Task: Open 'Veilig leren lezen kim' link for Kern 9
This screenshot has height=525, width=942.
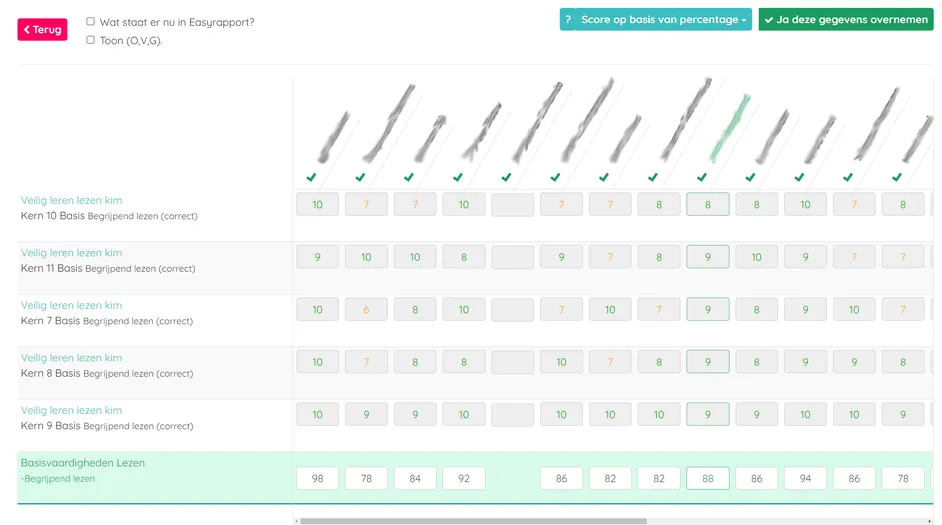Action: coord(71,410)
